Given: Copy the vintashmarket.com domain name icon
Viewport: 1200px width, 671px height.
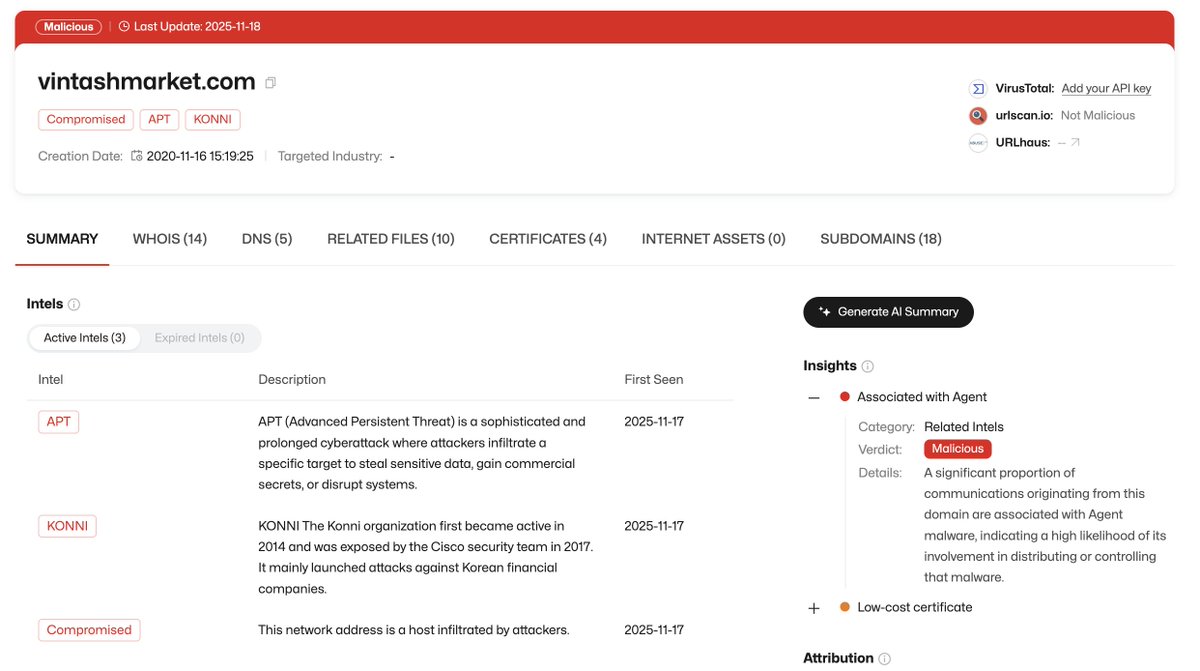Looking at the screenshot, I should [271, 83].
